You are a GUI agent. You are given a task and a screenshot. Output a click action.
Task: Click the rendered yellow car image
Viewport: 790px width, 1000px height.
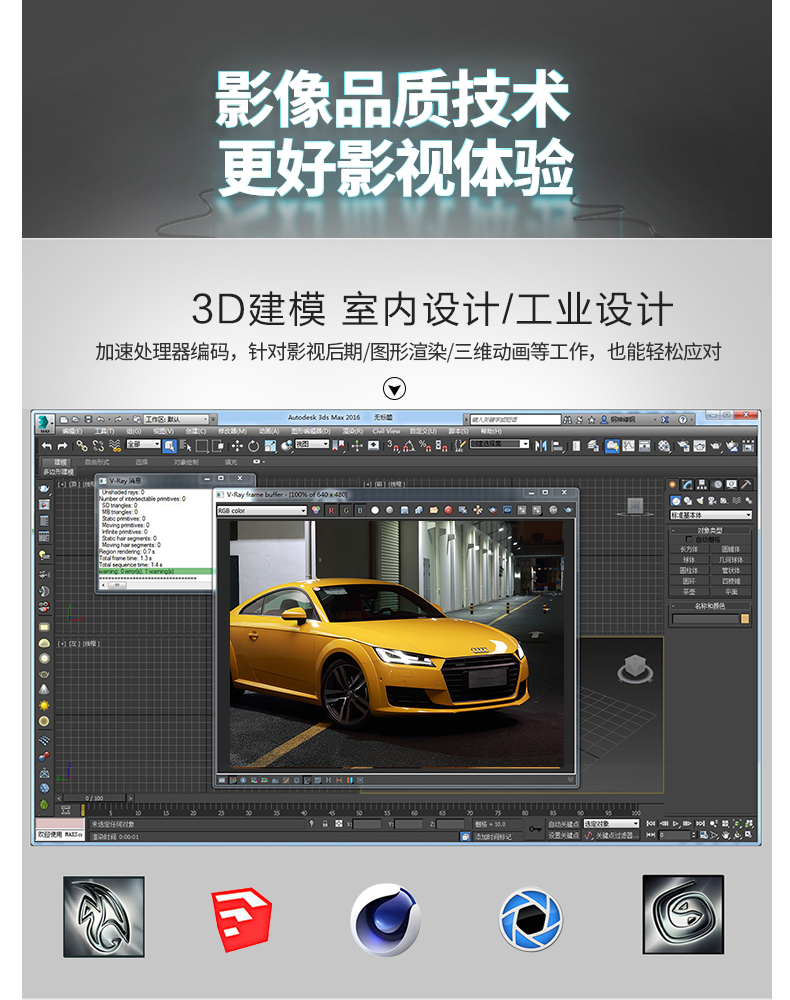click(397, 644)
